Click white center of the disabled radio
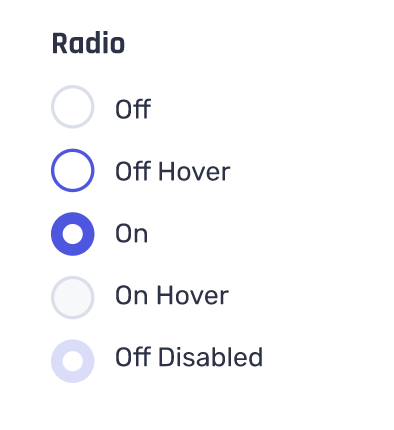This screenshot has height=430, width=394. point(73,361)
